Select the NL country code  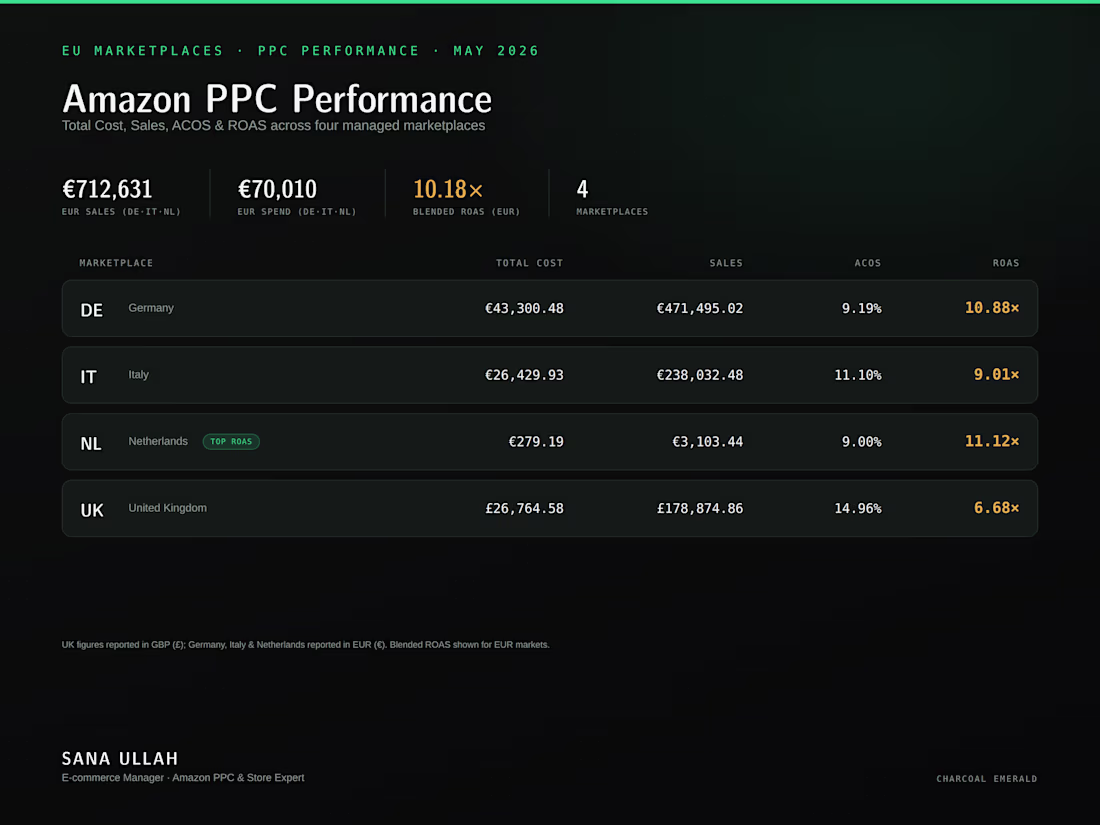pyautogui.click(x=90, y=443)
